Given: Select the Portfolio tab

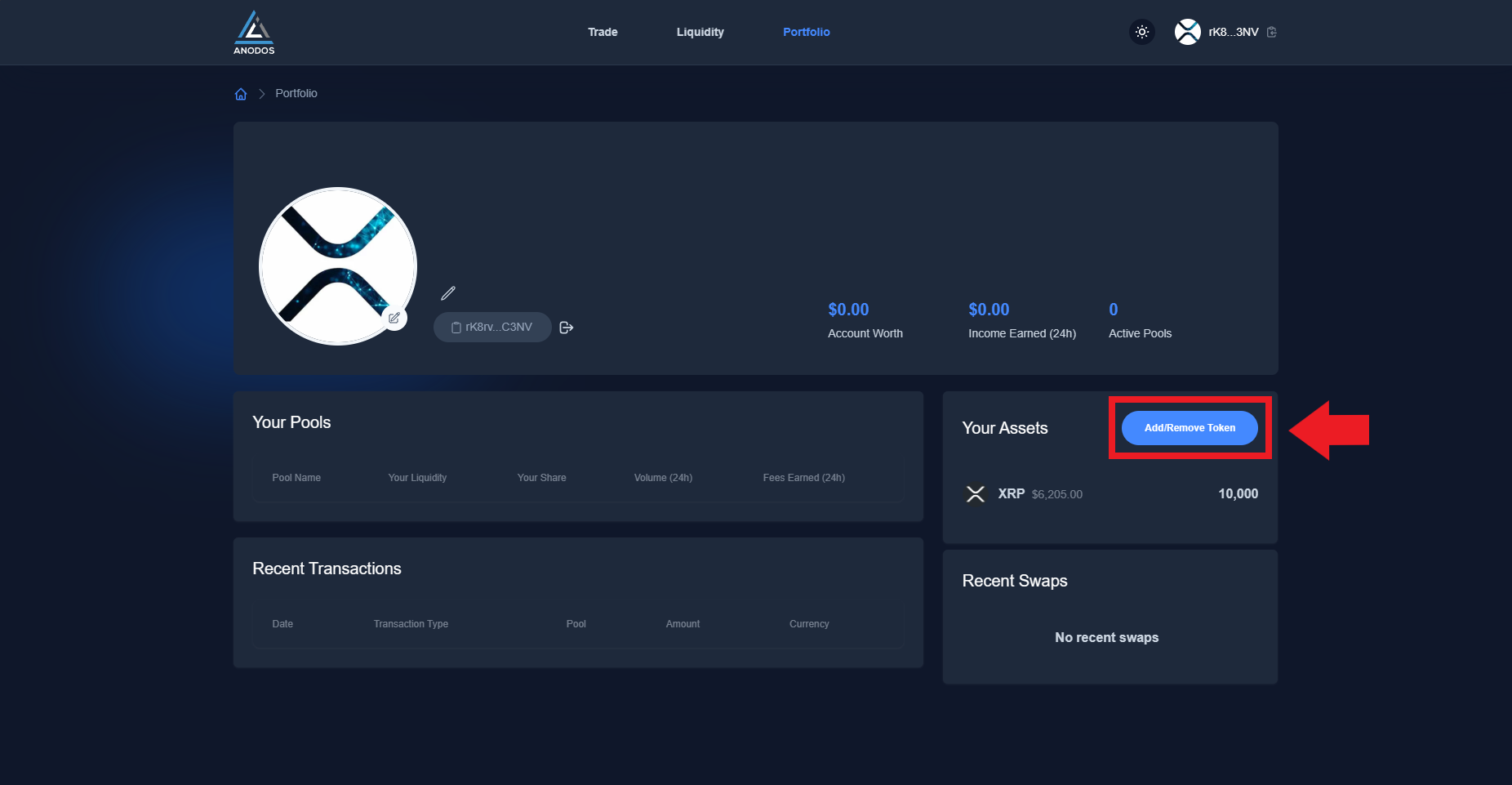Looking at the screenshot, I should coord(806,32).
